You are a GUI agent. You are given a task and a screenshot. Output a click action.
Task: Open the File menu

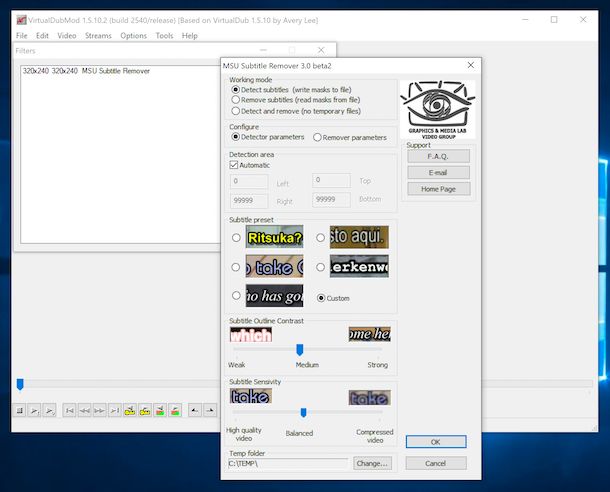tap(22, 36)
